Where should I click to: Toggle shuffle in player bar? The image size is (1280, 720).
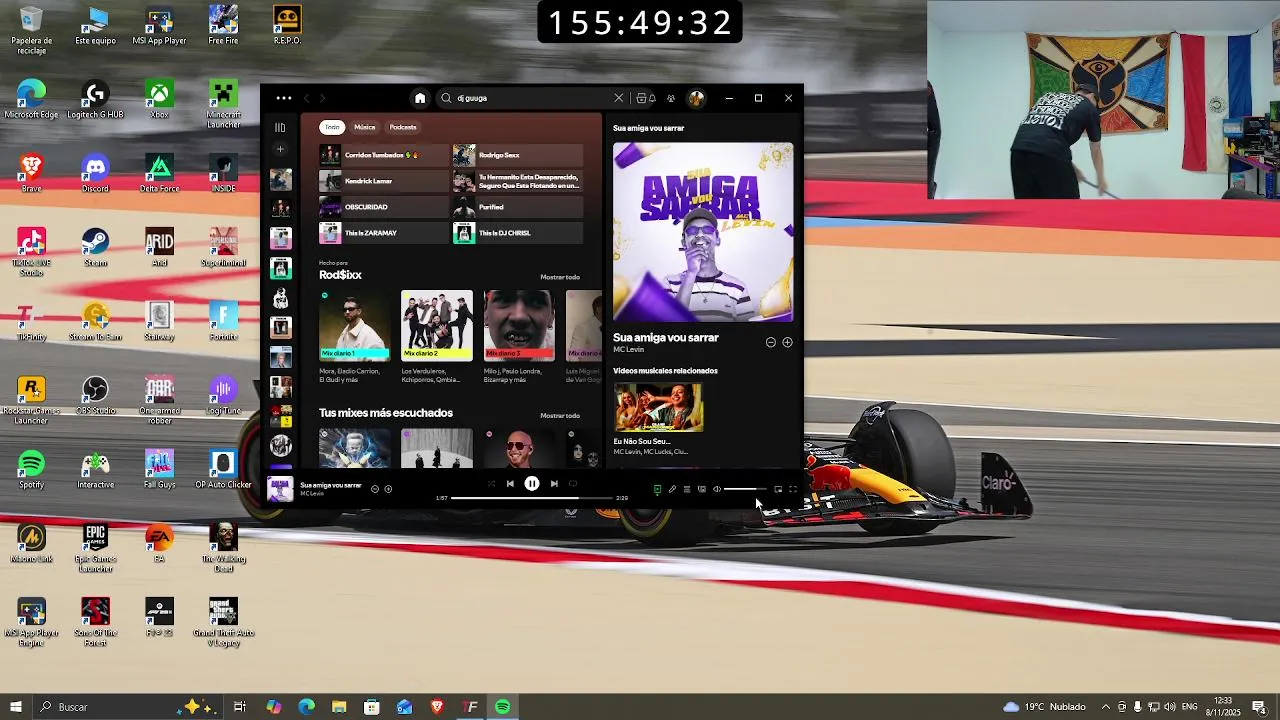pos(491,484)
